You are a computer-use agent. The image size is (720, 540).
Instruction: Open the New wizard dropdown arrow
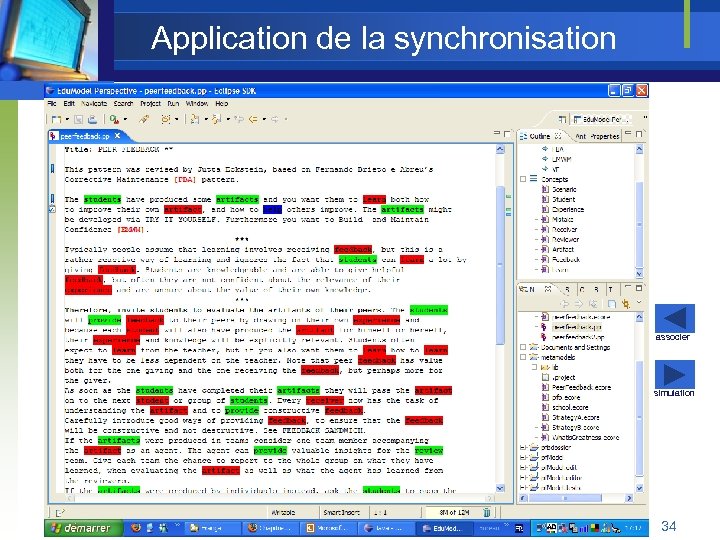[67, 119]
